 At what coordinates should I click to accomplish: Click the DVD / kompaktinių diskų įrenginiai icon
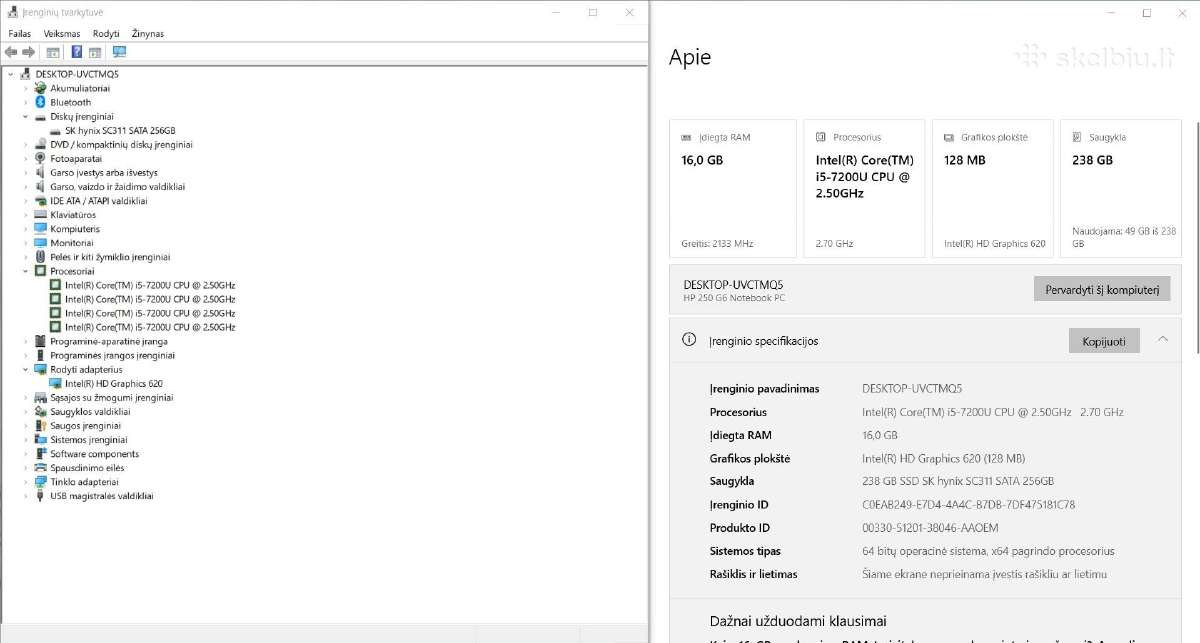[x=41, y=144]
